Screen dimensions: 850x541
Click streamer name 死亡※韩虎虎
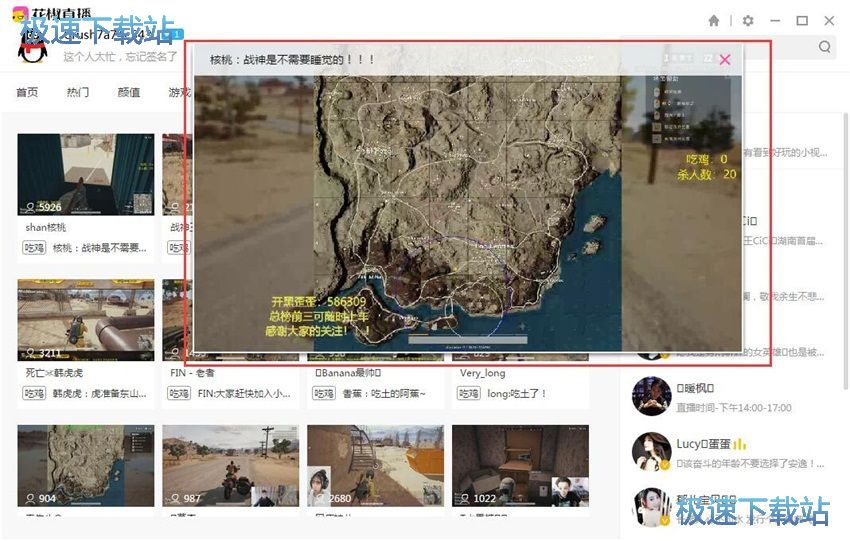pos(54,373)
